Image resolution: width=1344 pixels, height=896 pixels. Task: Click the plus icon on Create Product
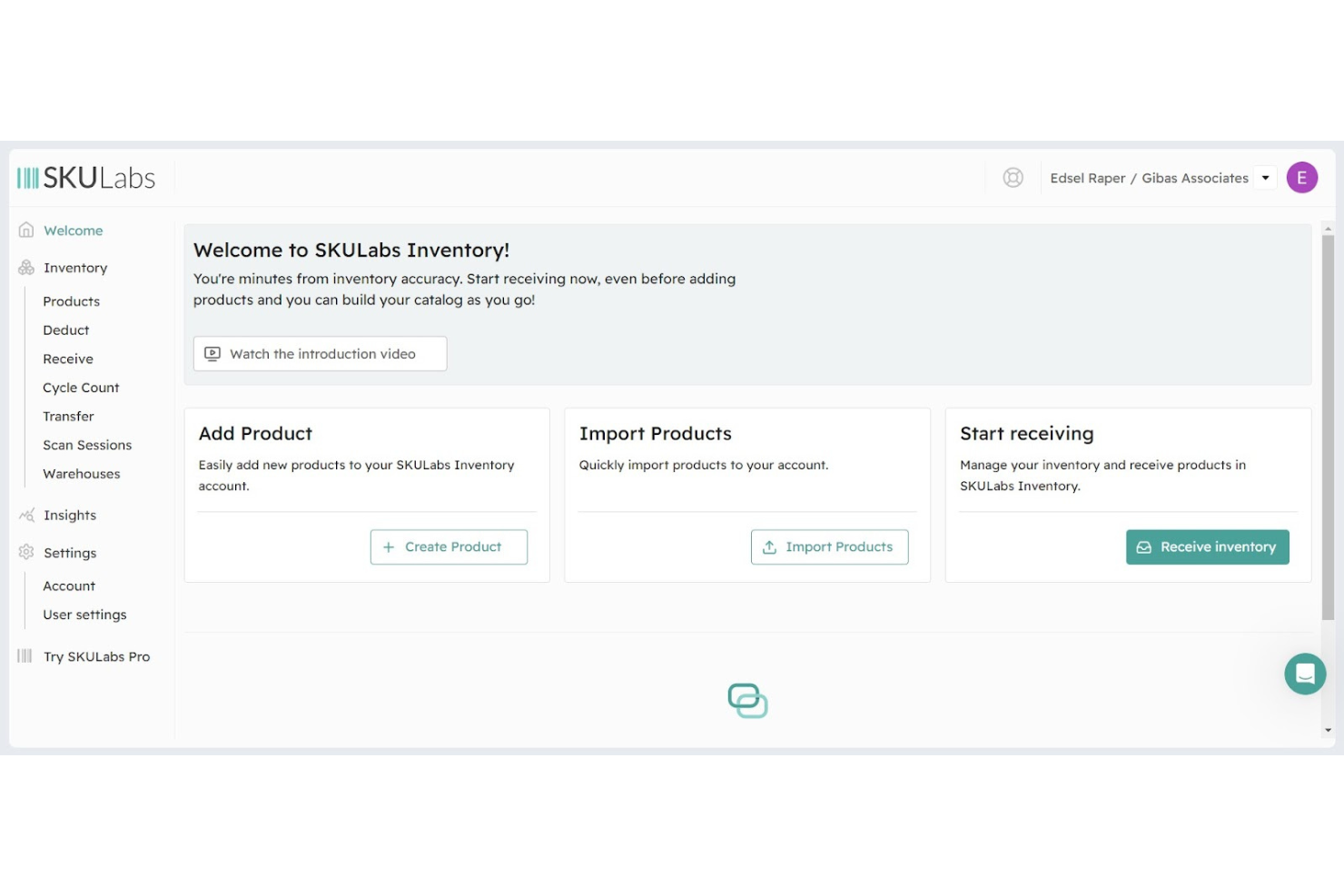click(389, 547)
